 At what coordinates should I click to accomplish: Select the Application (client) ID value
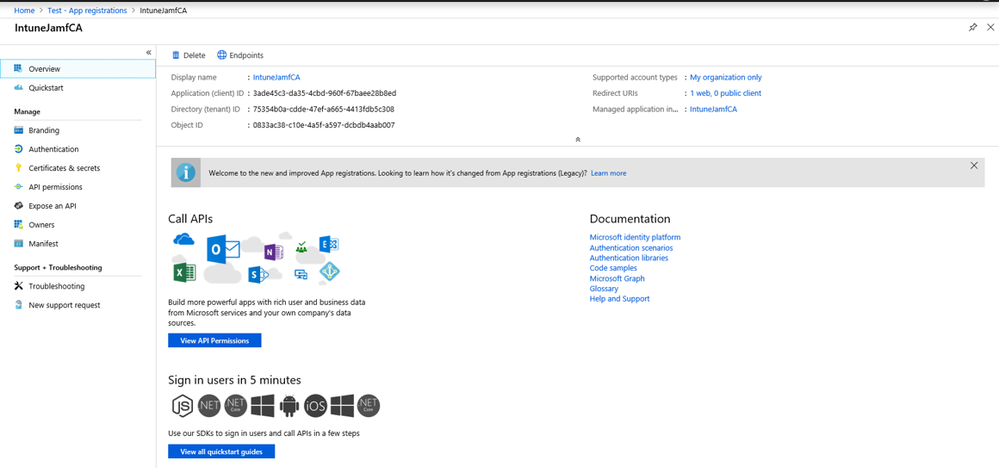tap(324, 93)
